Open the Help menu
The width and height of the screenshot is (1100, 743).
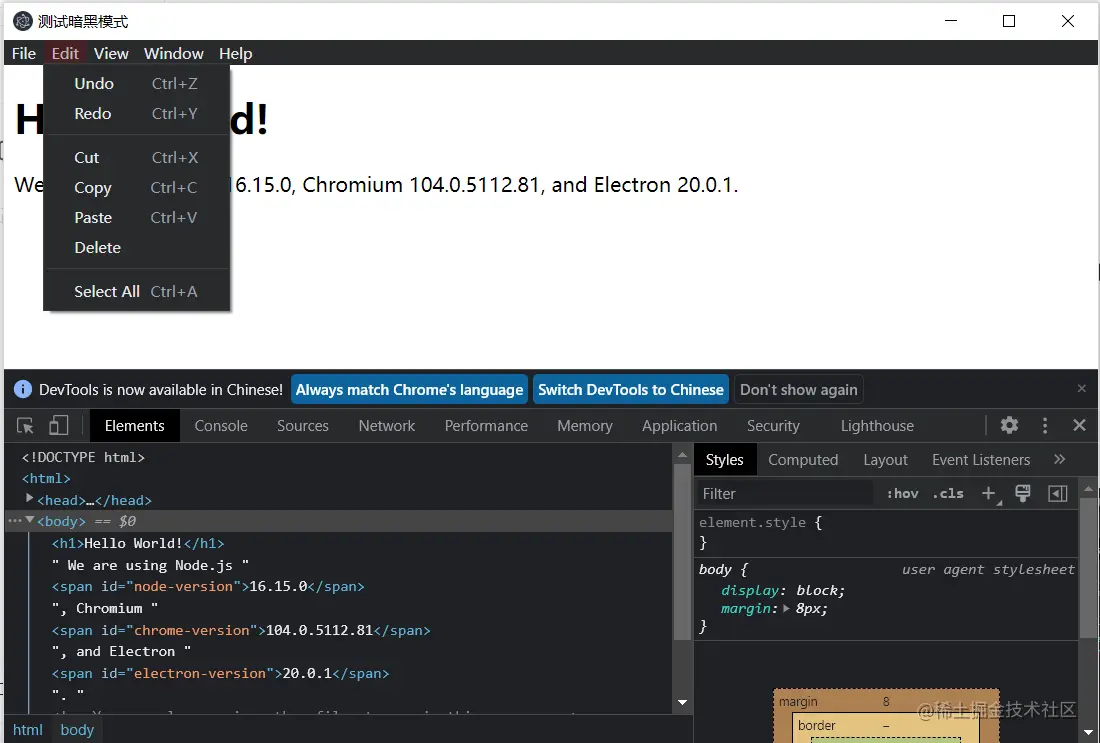coord(235,53)
